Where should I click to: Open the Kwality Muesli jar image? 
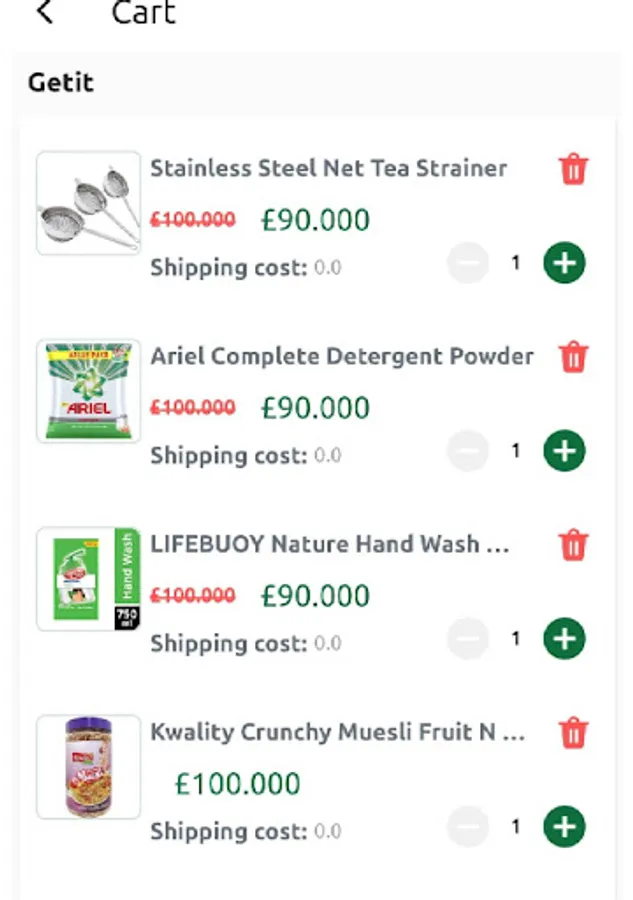(x=88, y=767)
